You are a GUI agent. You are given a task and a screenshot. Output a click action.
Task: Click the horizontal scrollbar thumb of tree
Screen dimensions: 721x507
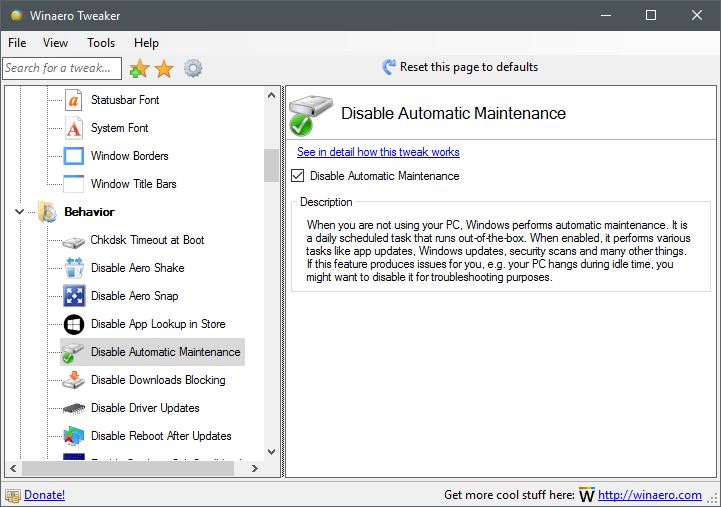pos(128,468)
